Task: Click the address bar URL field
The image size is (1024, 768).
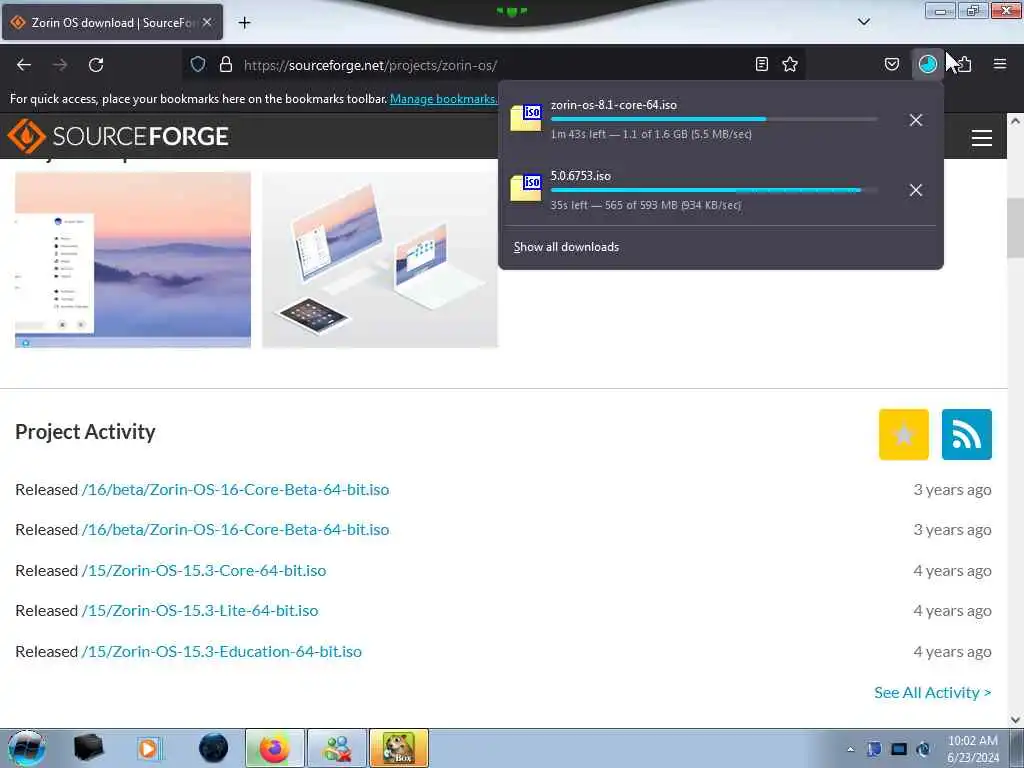Action: point(496,65)
